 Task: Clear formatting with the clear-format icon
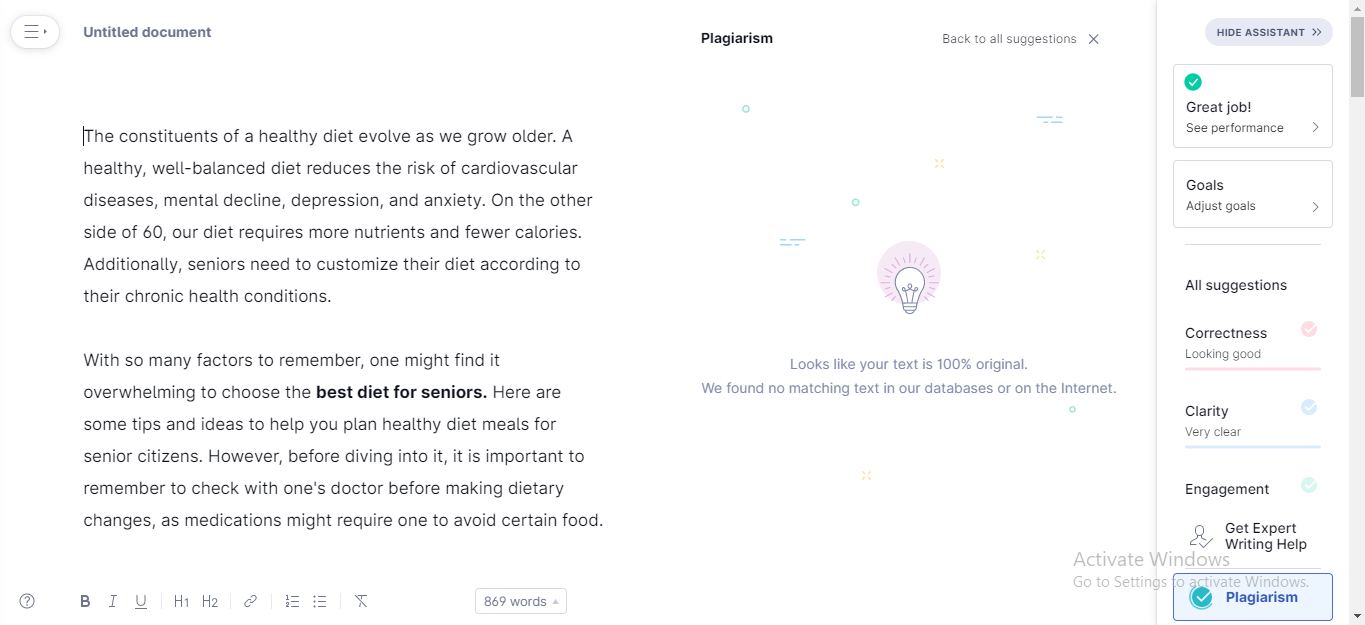click(361, 601)
